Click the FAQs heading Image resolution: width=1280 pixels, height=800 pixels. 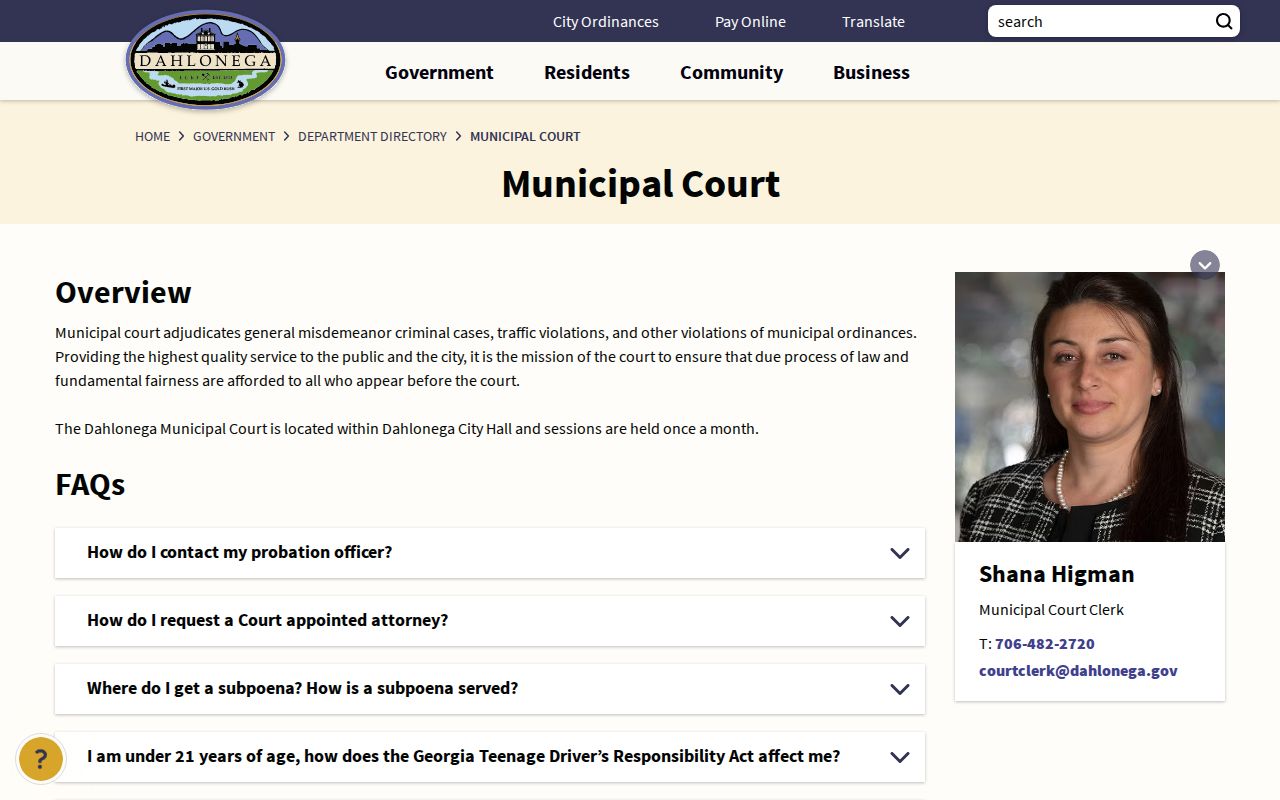pyautogui.click(x=90, y=484)
